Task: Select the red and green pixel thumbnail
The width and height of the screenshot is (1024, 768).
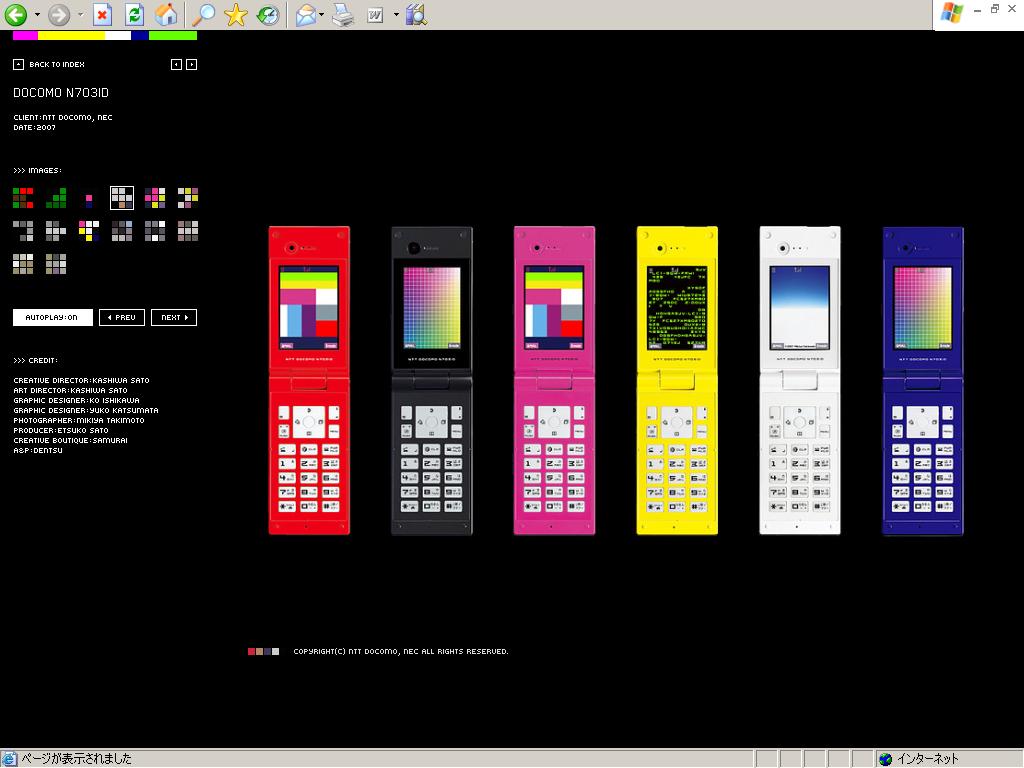Action: point(23,198)
